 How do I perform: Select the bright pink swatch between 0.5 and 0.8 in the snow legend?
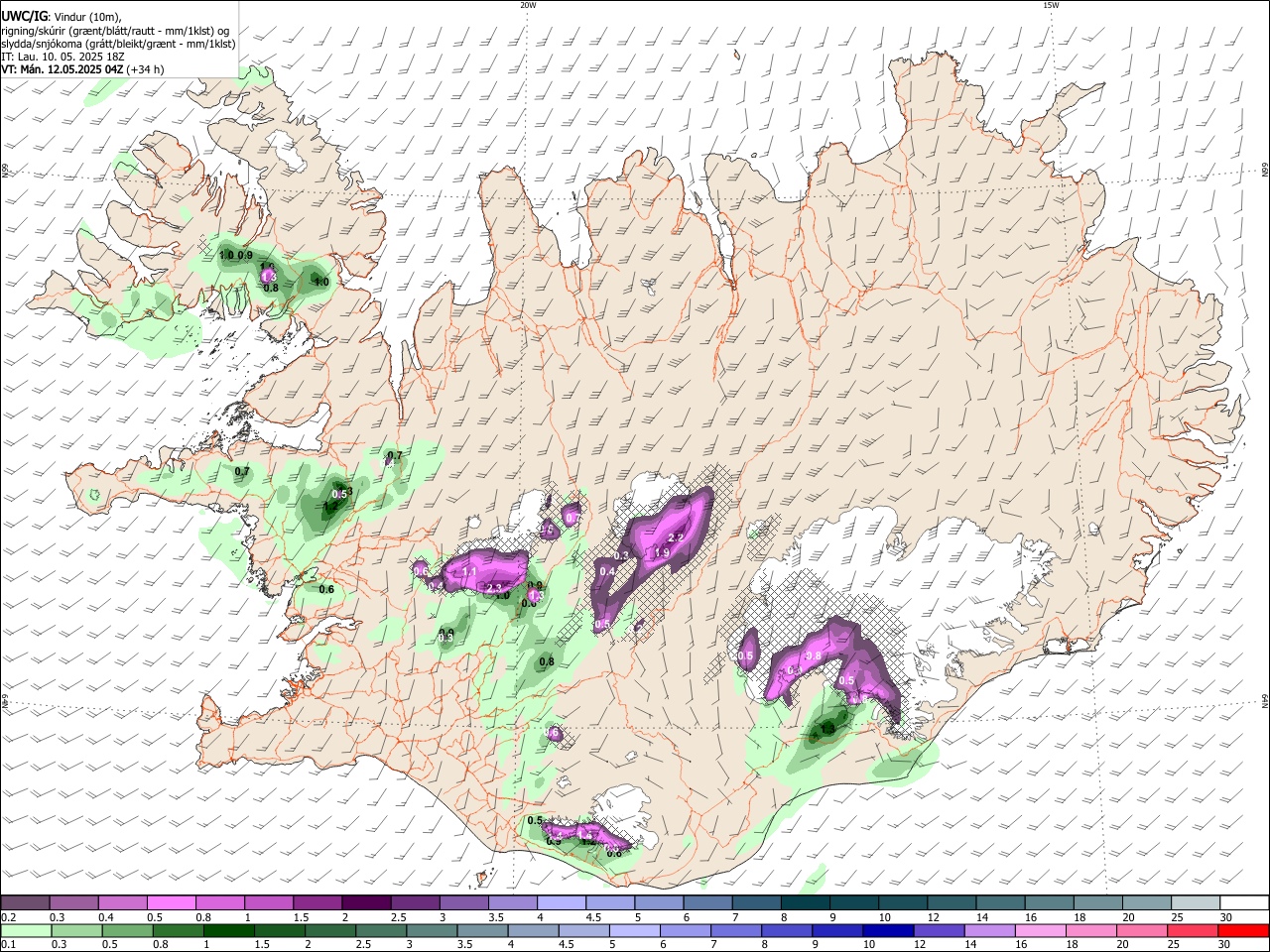[171, 903]
